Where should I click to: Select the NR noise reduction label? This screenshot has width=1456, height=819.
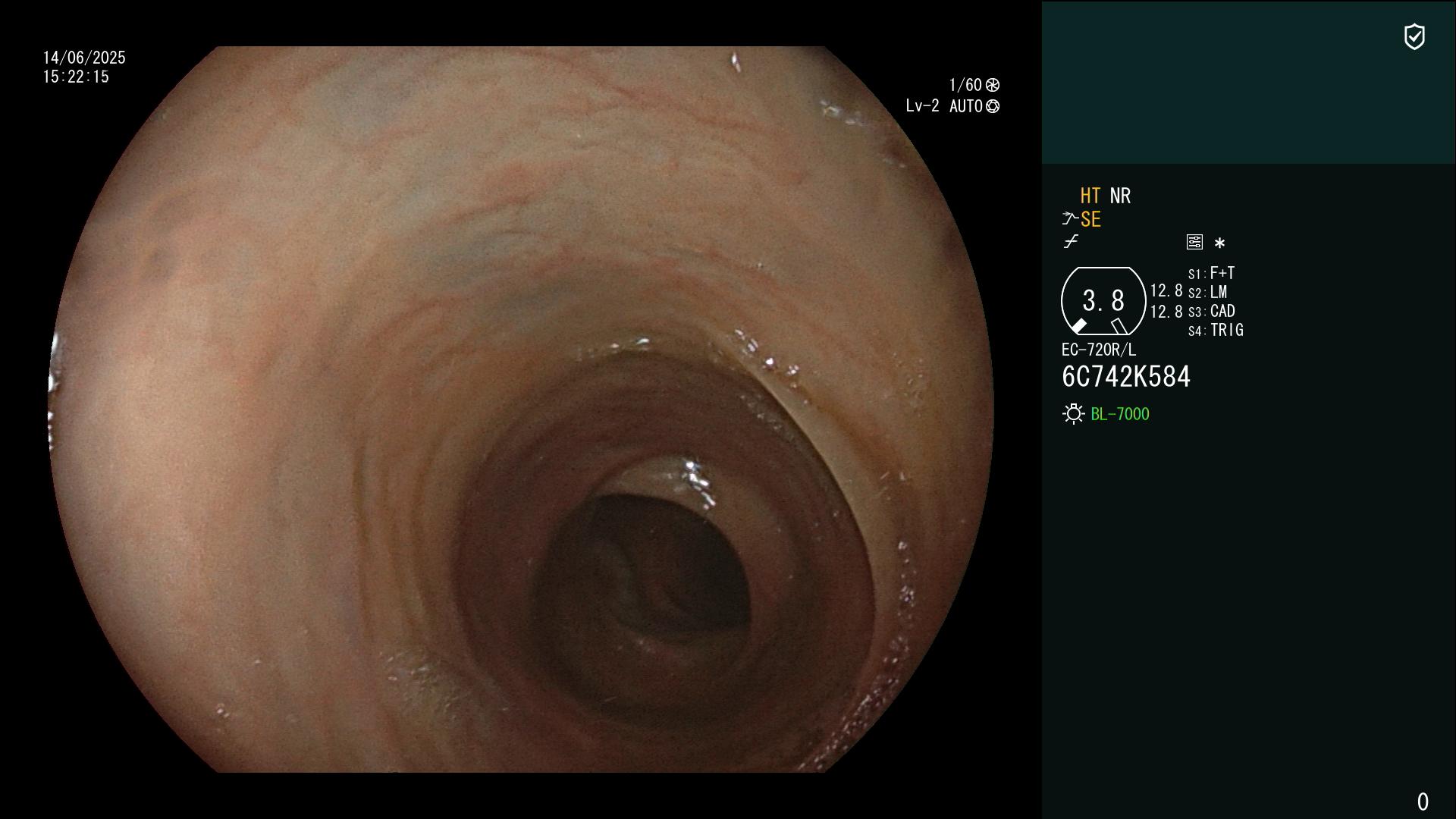[1120, 196]
